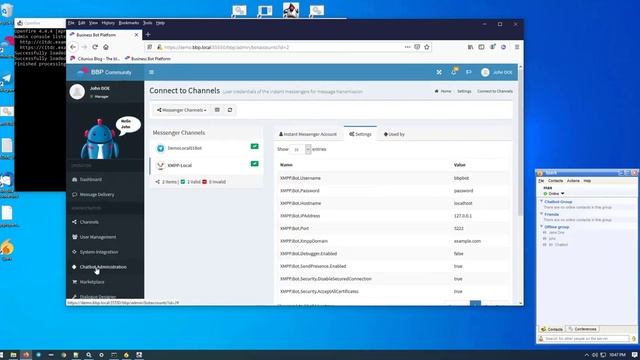The image size is (640, 360).
Task: Open John DOE user menu in header
Action: coord(496,72)
